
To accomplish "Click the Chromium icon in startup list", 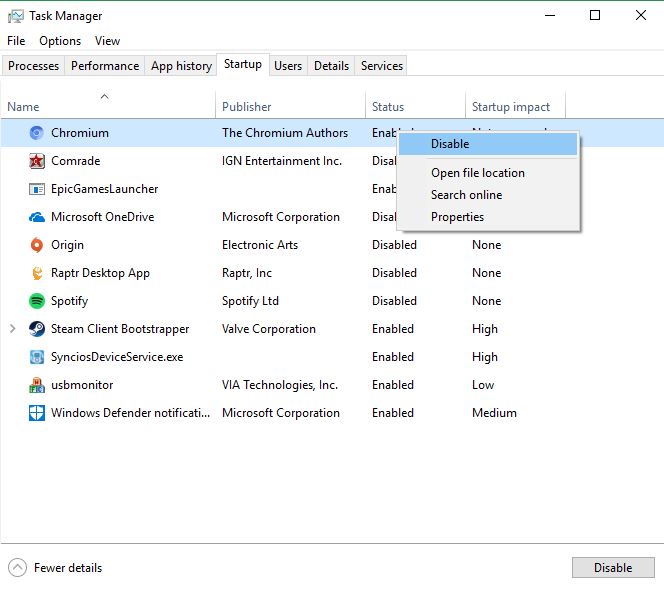I will point(37,133).
